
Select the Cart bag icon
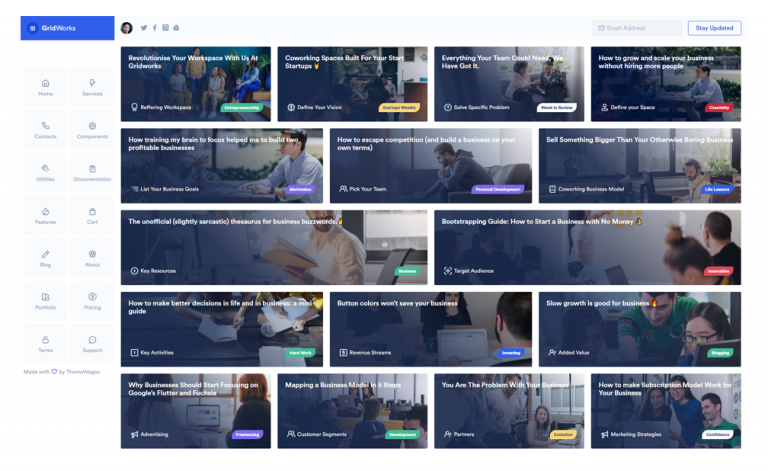92,215
